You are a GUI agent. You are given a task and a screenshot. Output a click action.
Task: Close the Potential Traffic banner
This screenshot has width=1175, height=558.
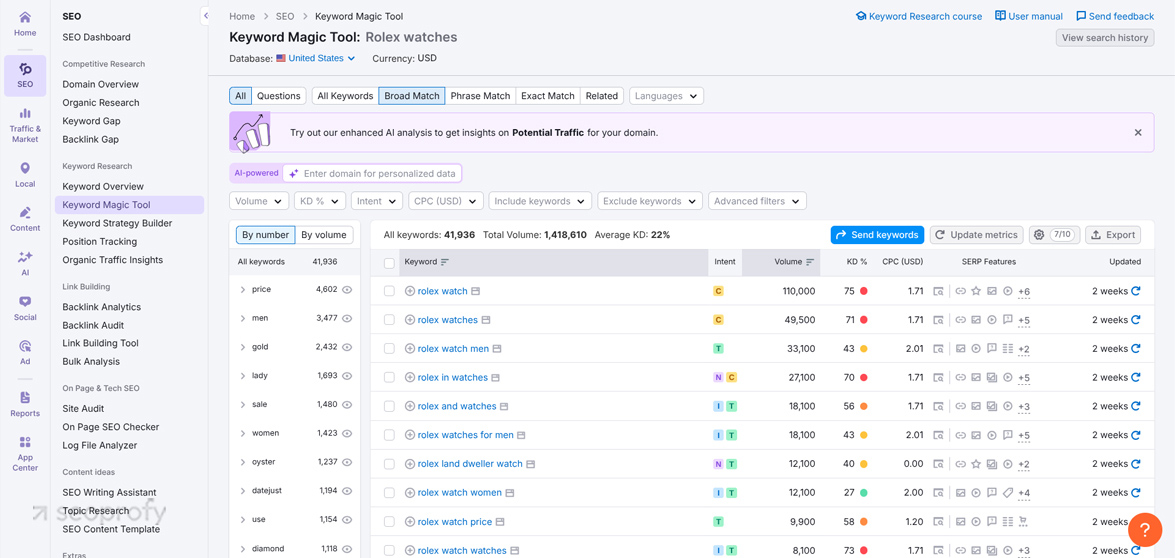click(1138, 133)
